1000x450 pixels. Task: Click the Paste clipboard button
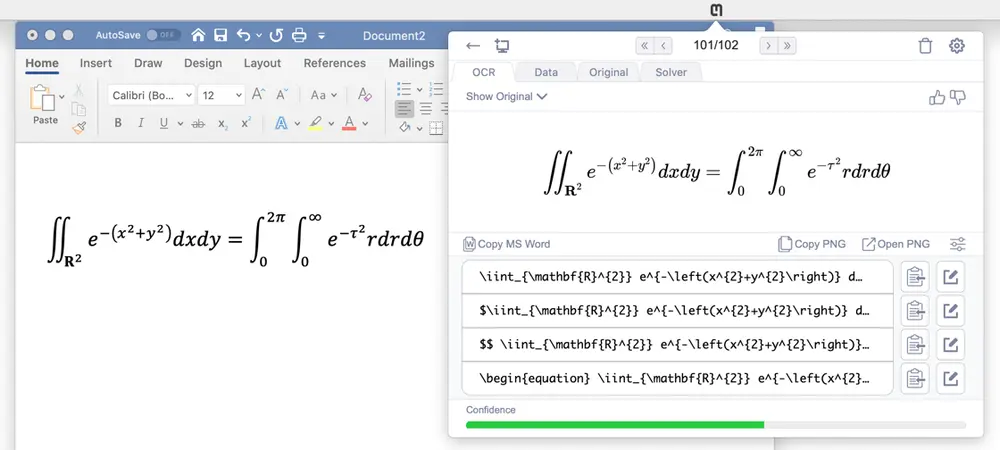(x=43, y=105)
